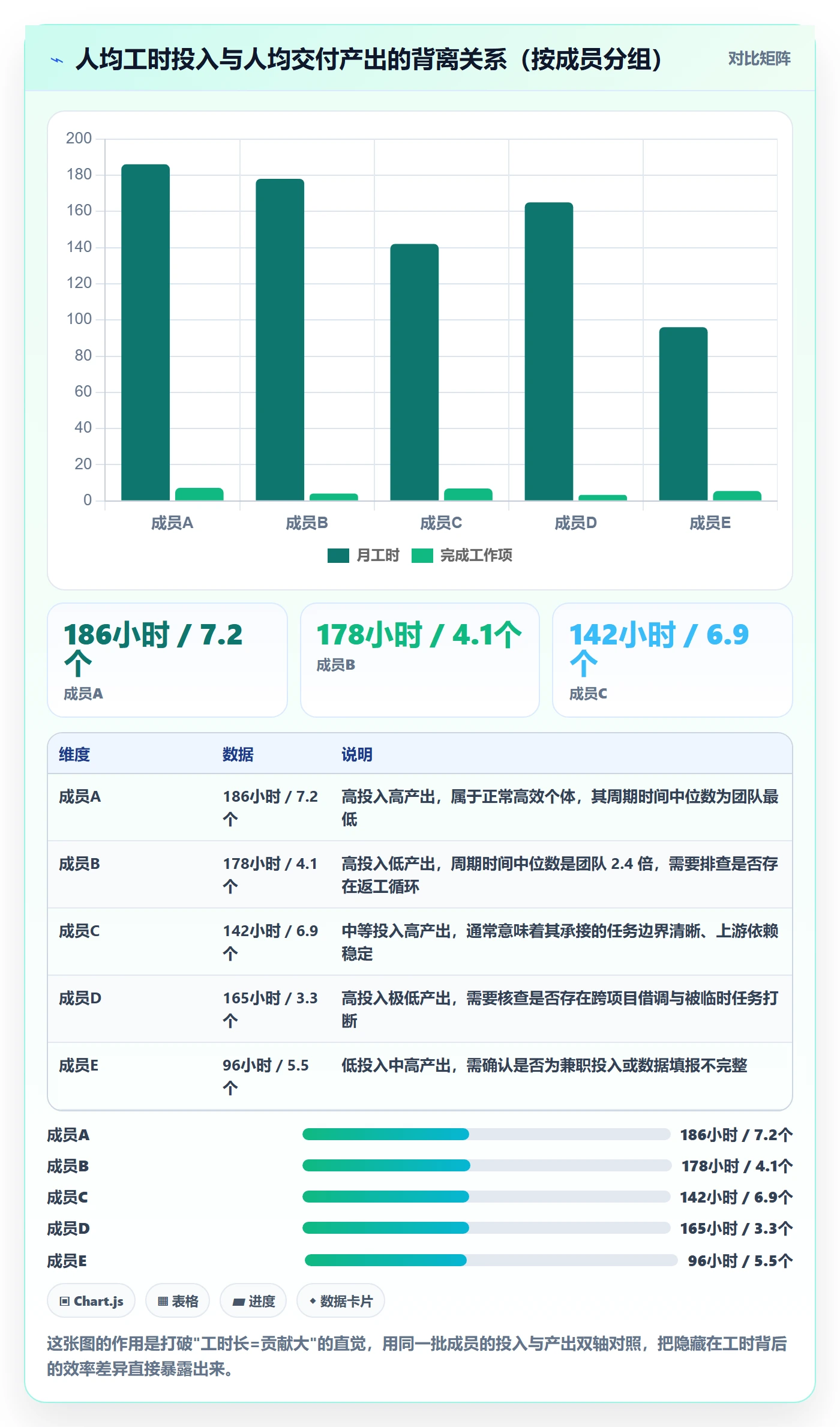The height and width of the screenshot is (1427, 840).
Task: Click the 成员B description about 返工循环
Action: tap(560, 874)
